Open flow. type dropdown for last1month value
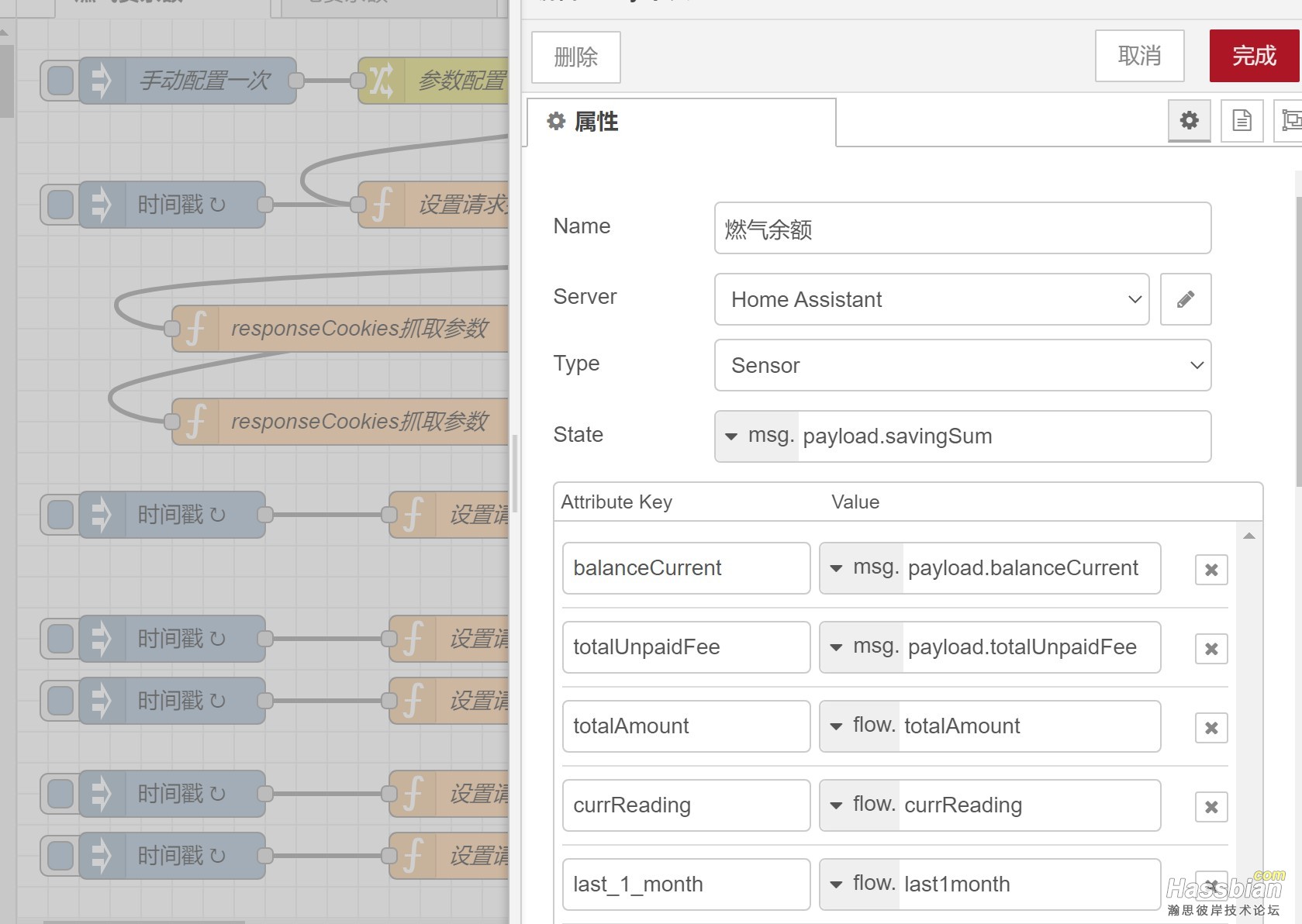Screen dimensions: 1302x924 click(860, 884)
